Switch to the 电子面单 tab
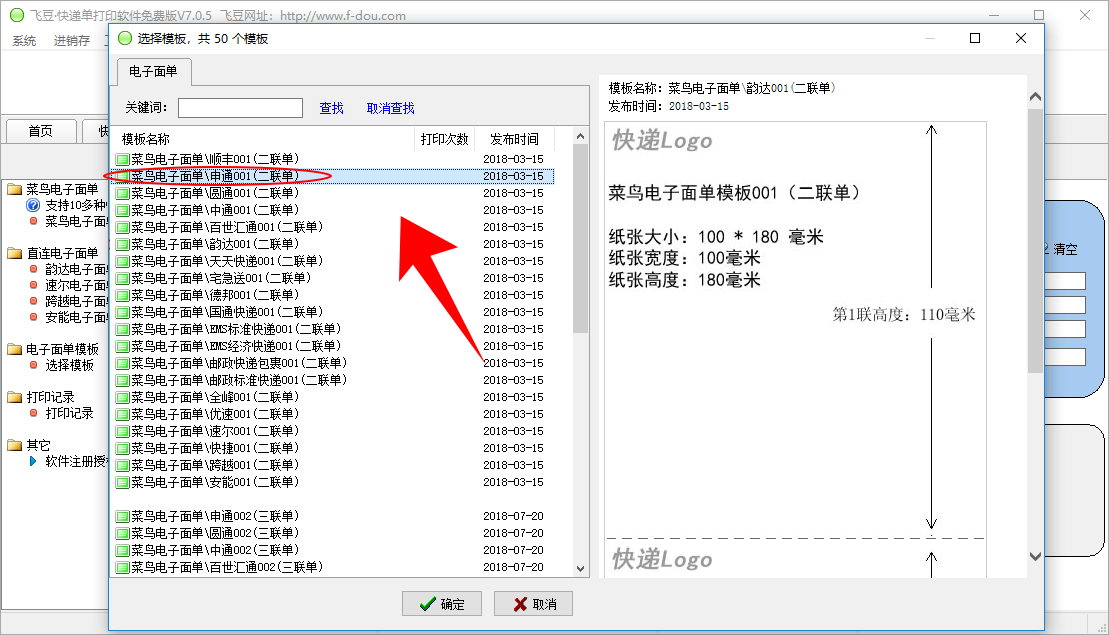Image resolution: width=1109 pixels, height=635 pixels. click(153, 71)
